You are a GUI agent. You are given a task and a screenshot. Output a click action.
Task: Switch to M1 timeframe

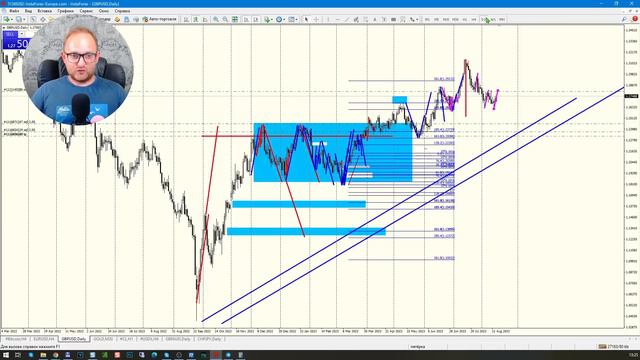[x=427, y=19]
